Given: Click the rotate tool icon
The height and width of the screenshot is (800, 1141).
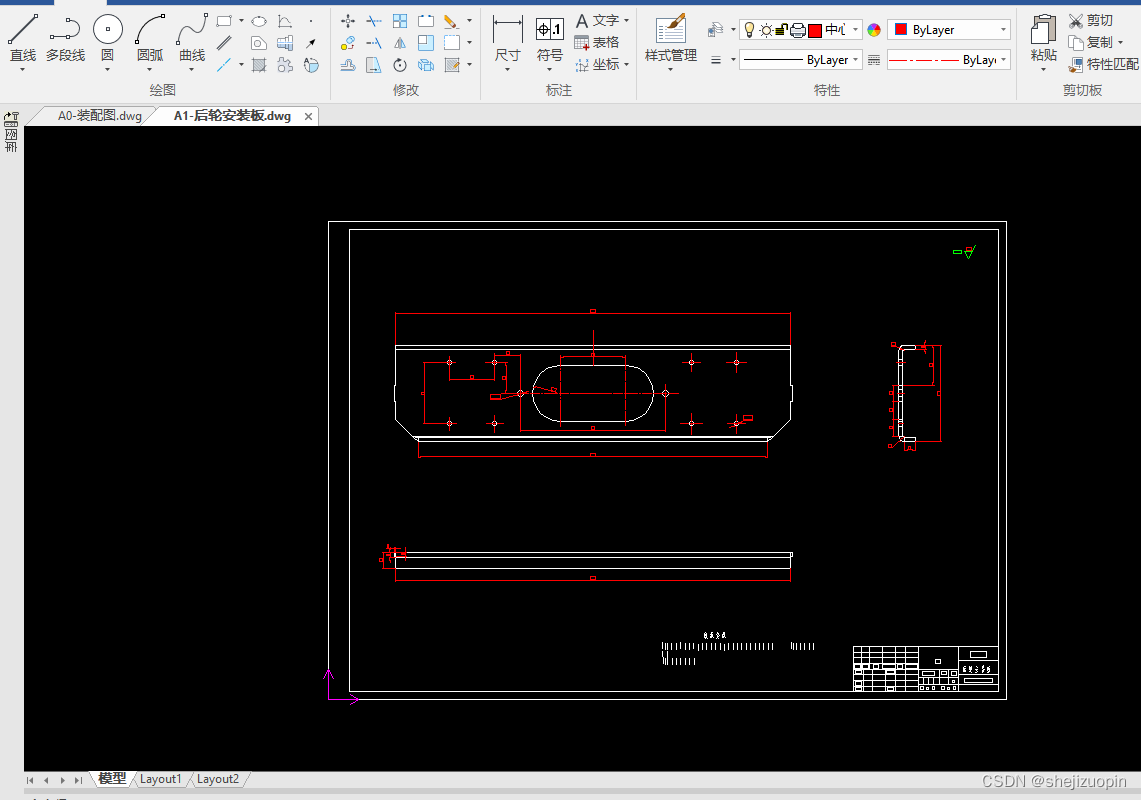Looking at the screenshot, I should (400, 65).
